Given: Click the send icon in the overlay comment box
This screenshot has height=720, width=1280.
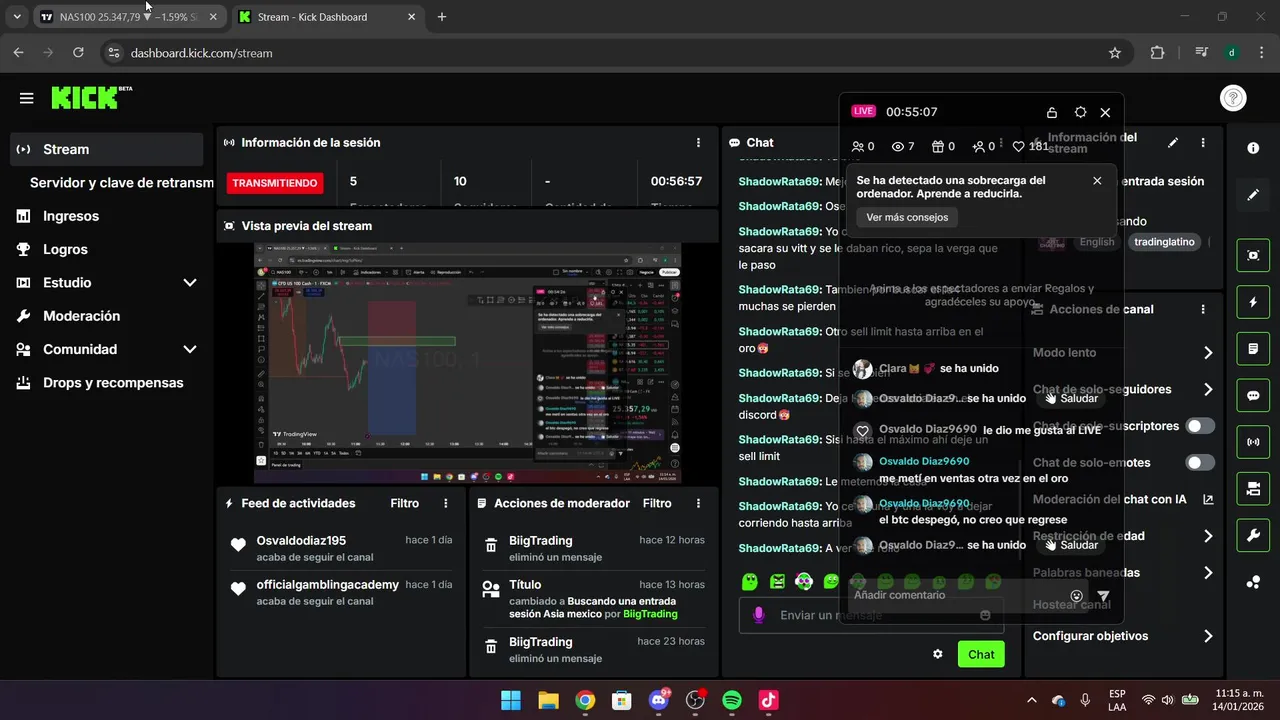Looking at the screenshot, I should [x=1103, y=596].
